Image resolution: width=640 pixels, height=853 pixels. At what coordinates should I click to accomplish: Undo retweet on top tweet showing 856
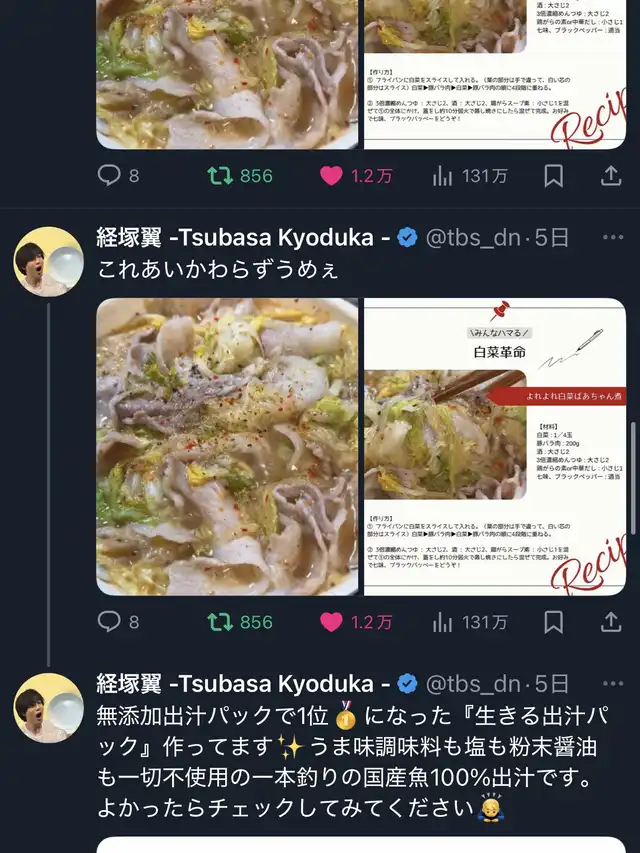click(240, 176)
